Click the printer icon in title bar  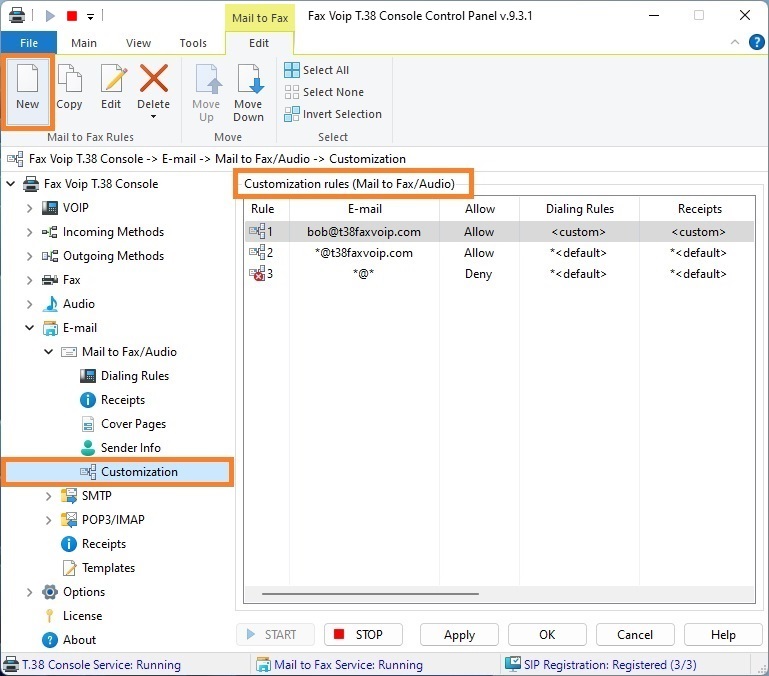point(17,16)
